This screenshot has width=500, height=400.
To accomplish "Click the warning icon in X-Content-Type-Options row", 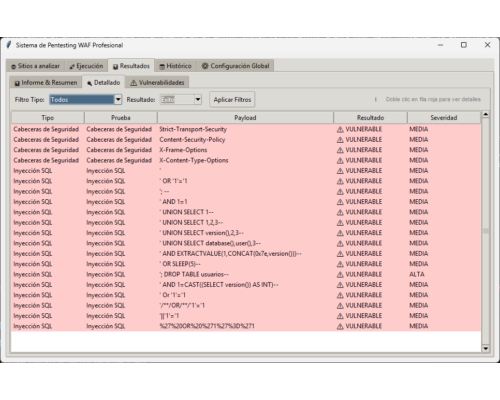I will [x=340, y=160].
